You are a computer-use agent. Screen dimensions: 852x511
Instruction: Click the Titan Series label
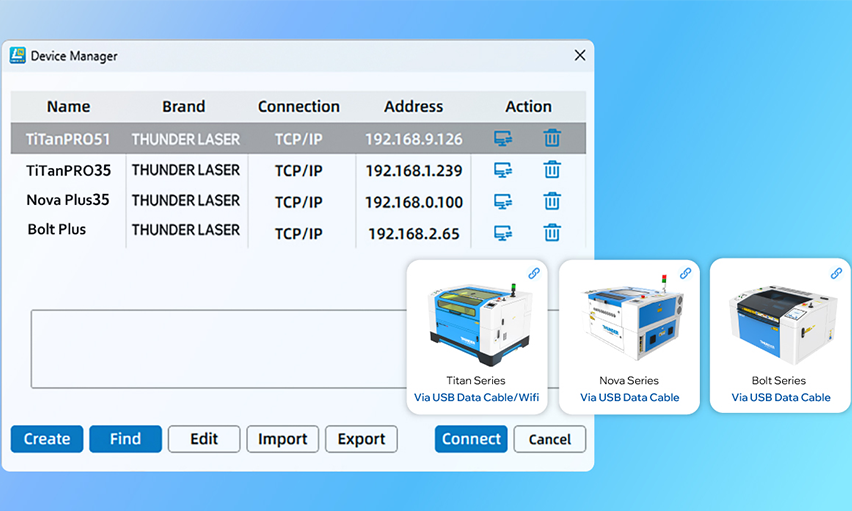tap(476, 381)
